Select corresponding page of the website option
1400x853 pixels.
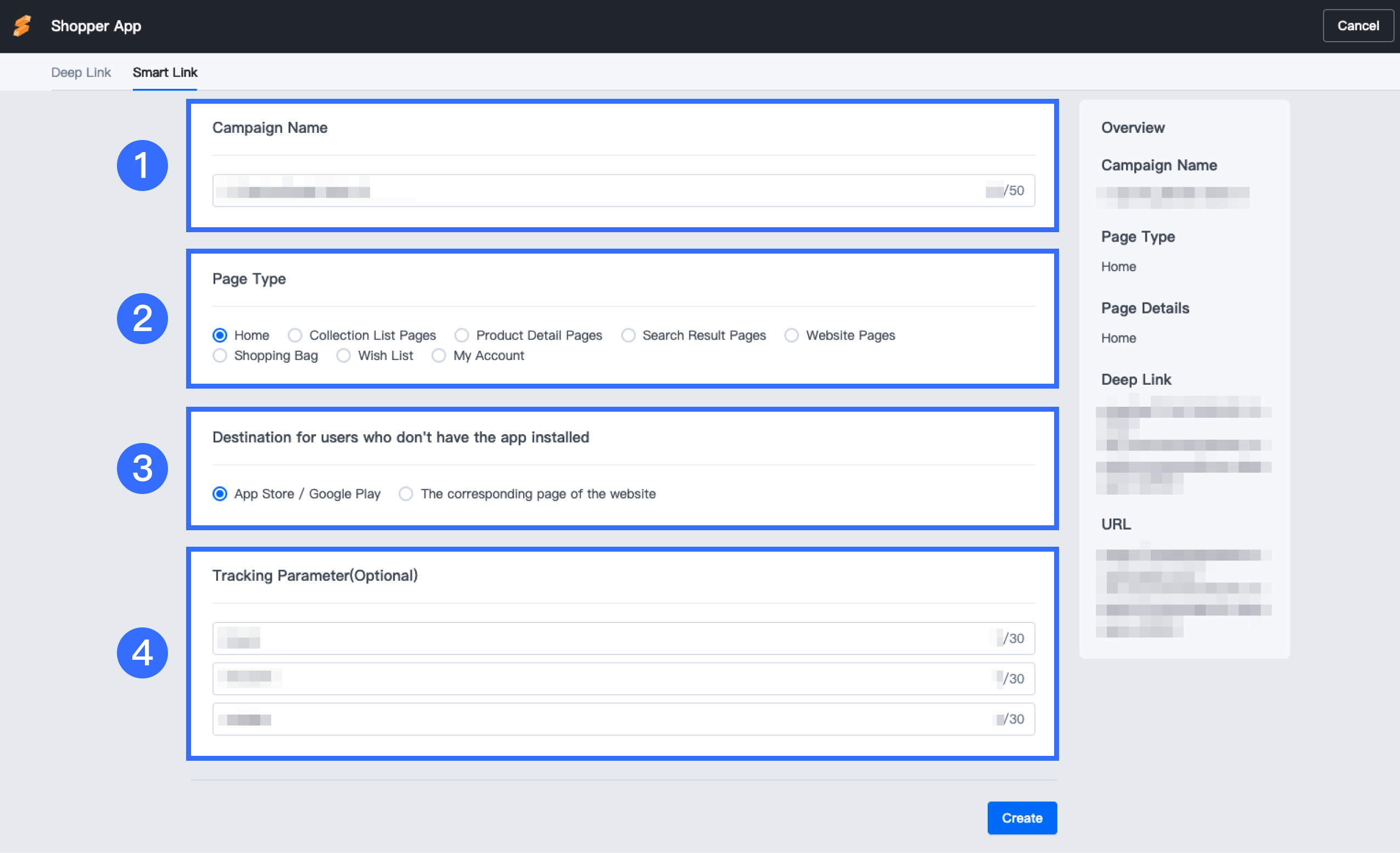[x=406, y=494]
